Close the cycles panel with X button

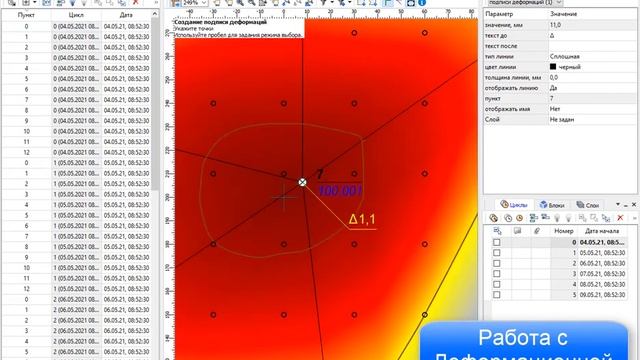634,204
